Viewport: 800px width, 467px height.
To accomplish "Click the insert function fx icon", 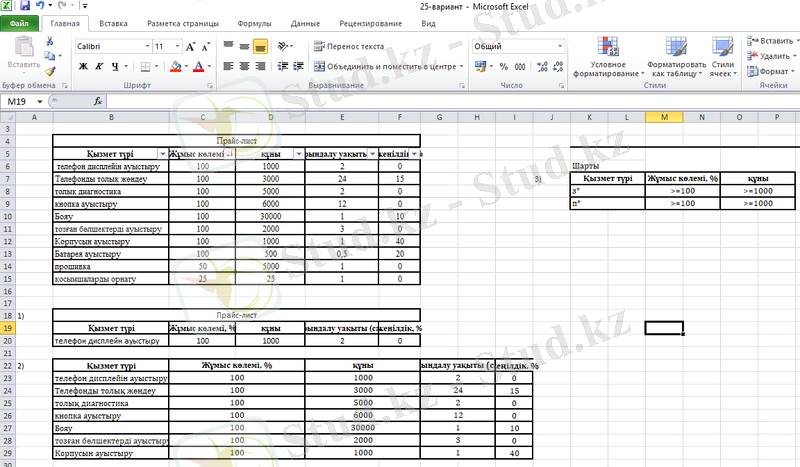I will click(98, 101).
